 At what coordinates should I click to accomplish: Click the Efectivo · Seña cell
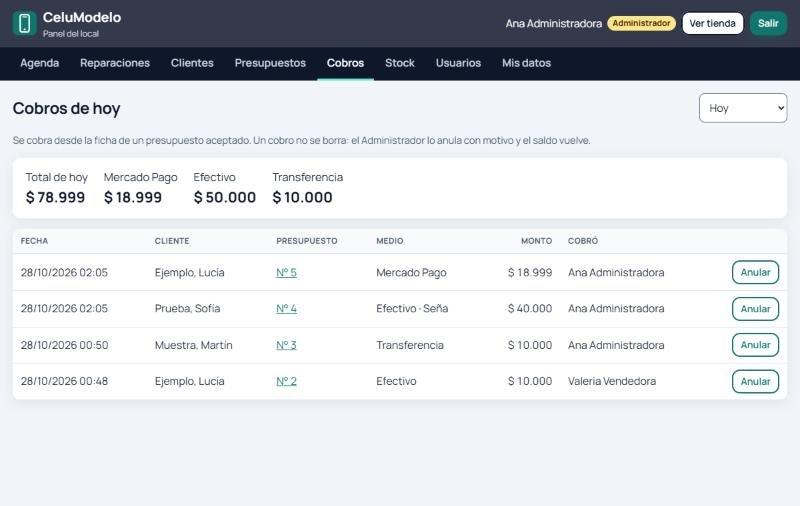click(x=412, y=309)
